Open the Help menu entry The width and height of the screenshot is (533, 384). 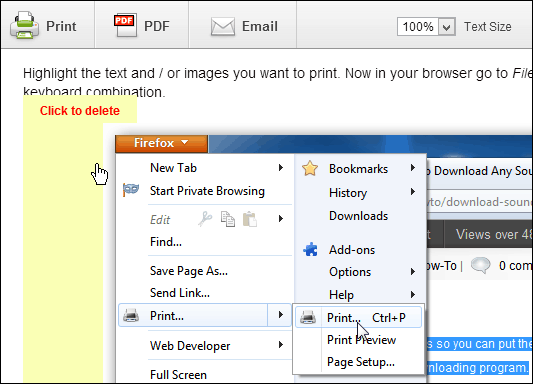(342, 295)
